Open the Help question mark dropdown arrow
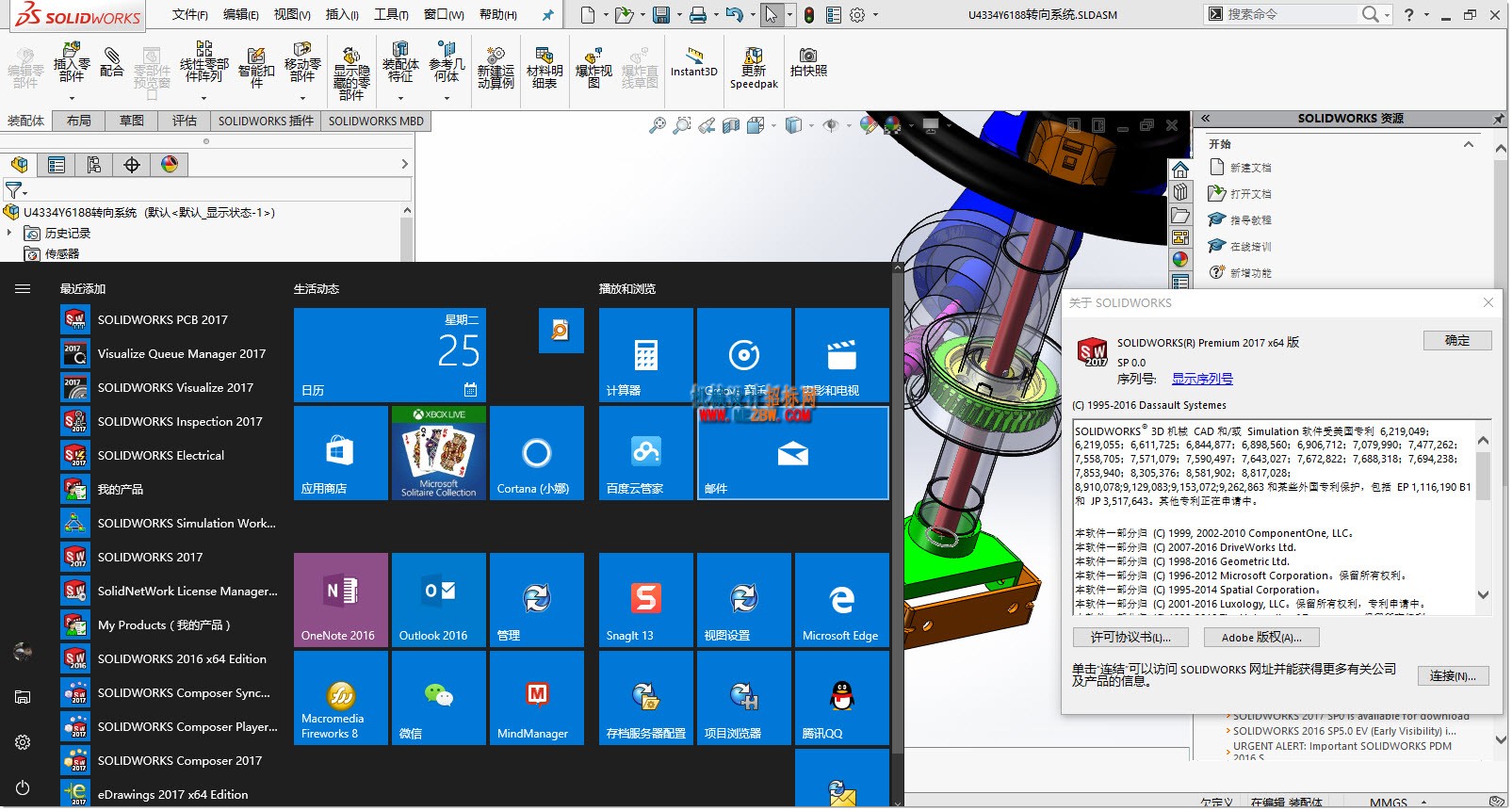This screenshot has width=1512, height=811. click(x=1426, y=15)
